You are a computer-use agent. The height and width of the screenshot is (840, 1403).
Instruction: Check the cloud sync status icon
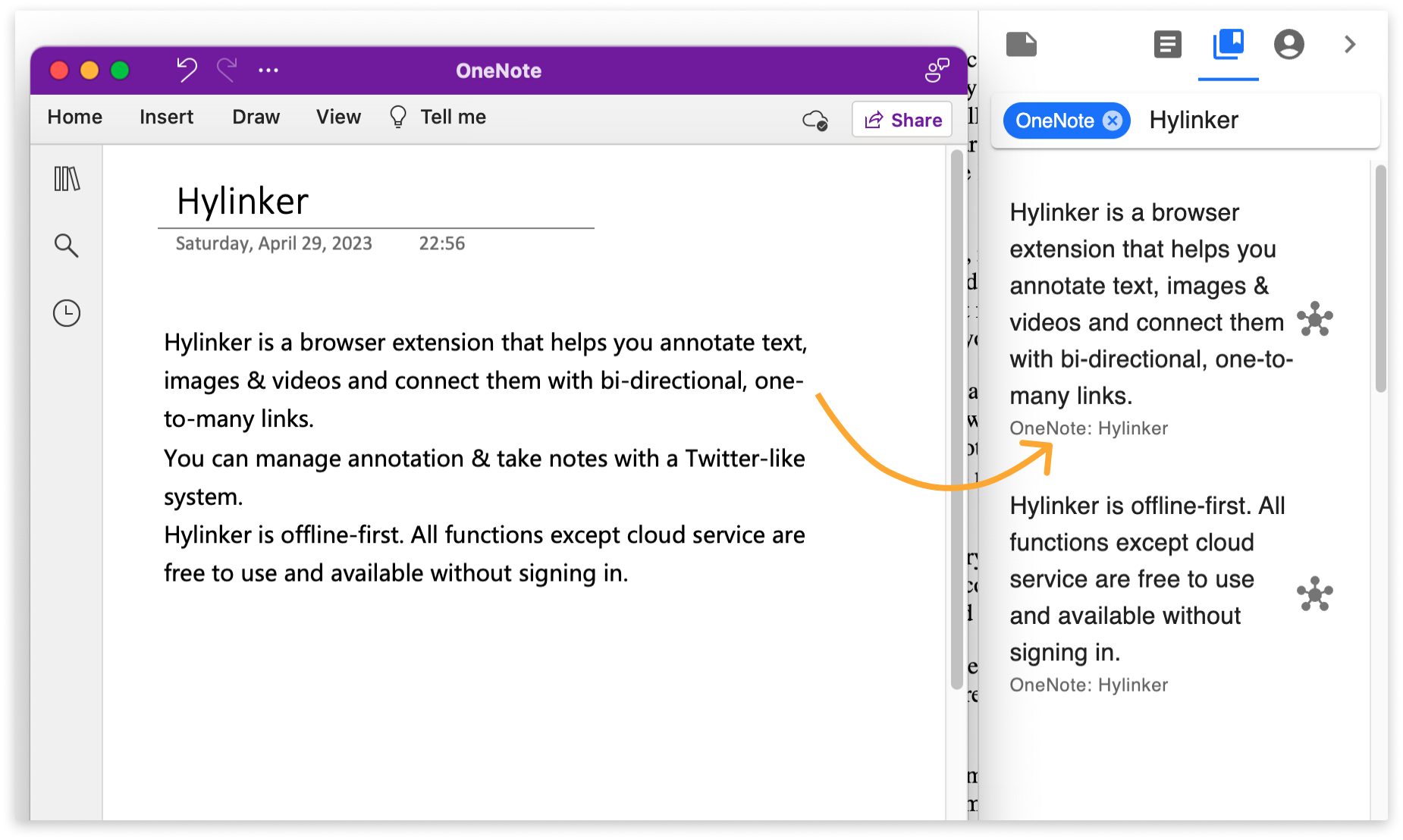point(815,120)
